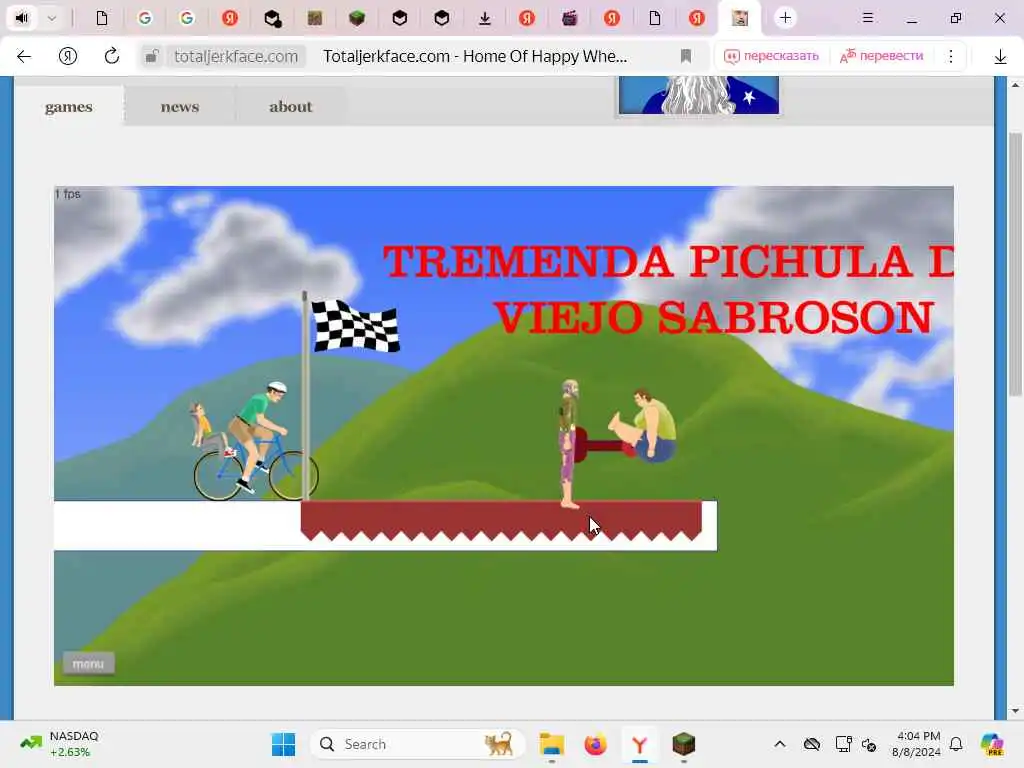Open the about section tab
The width and height of the screenshot is (1024, 768).
pyautogui.click(x=291, y=106)
